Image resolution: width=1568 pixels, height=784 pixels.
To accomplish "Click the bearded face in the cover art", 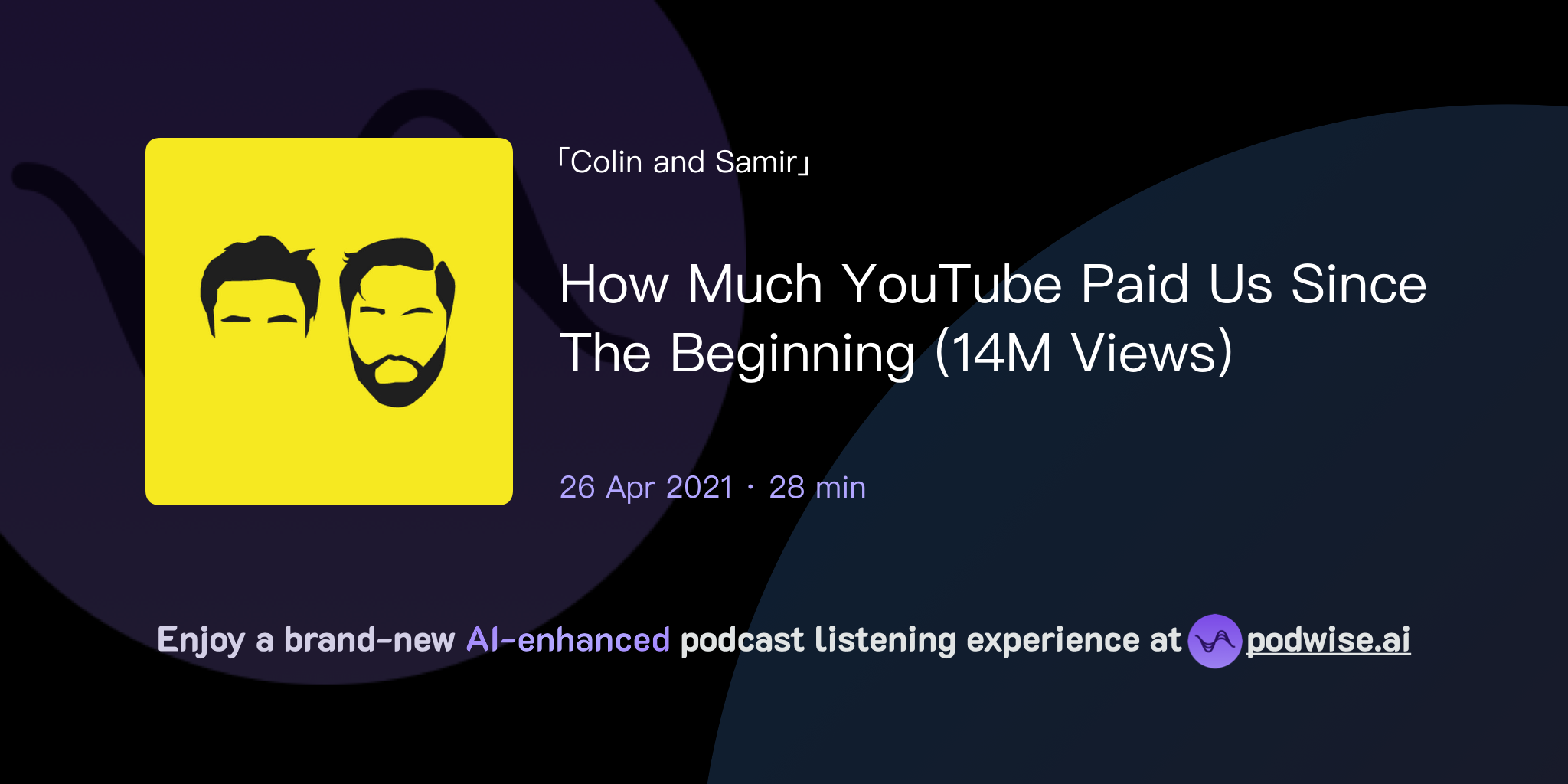I will point(395,322).
